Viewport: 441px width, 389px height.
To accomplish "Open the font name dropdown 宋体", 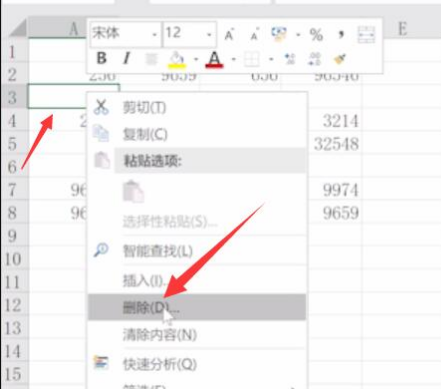I will point(125,34).
